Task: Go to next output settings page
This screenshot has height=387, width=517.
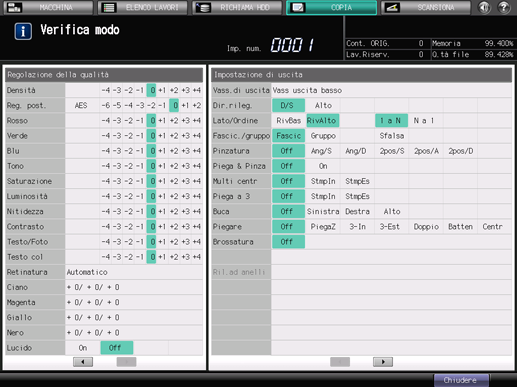Action: tap(383, 362)
